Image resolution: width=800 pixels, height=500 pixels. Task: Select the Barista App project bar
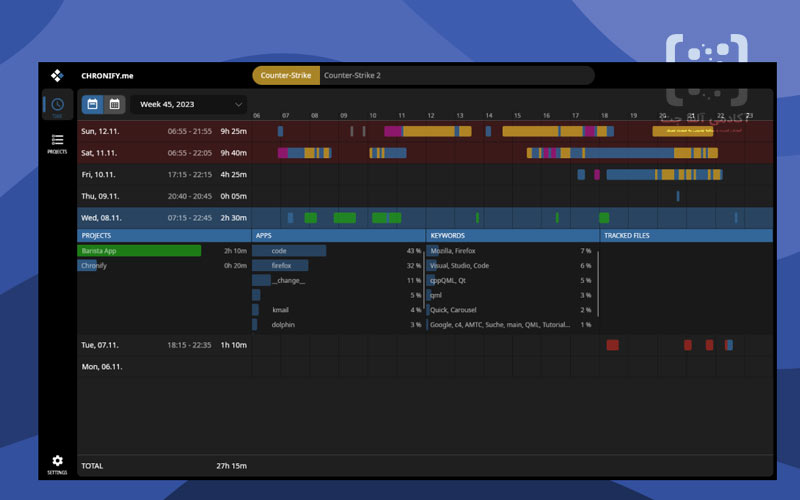[139, 251]
